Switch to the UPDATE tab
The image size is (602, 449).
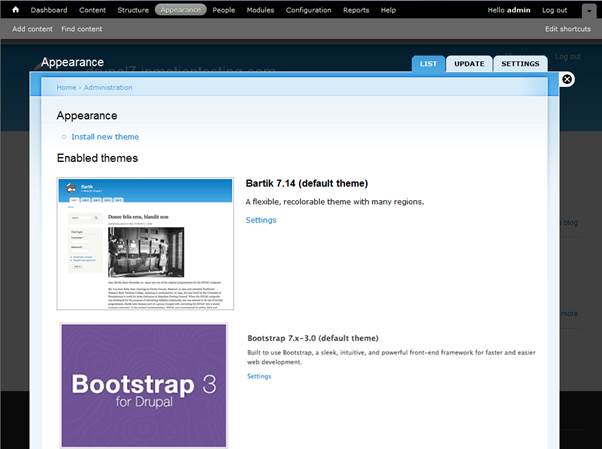[x=469, y=64]
